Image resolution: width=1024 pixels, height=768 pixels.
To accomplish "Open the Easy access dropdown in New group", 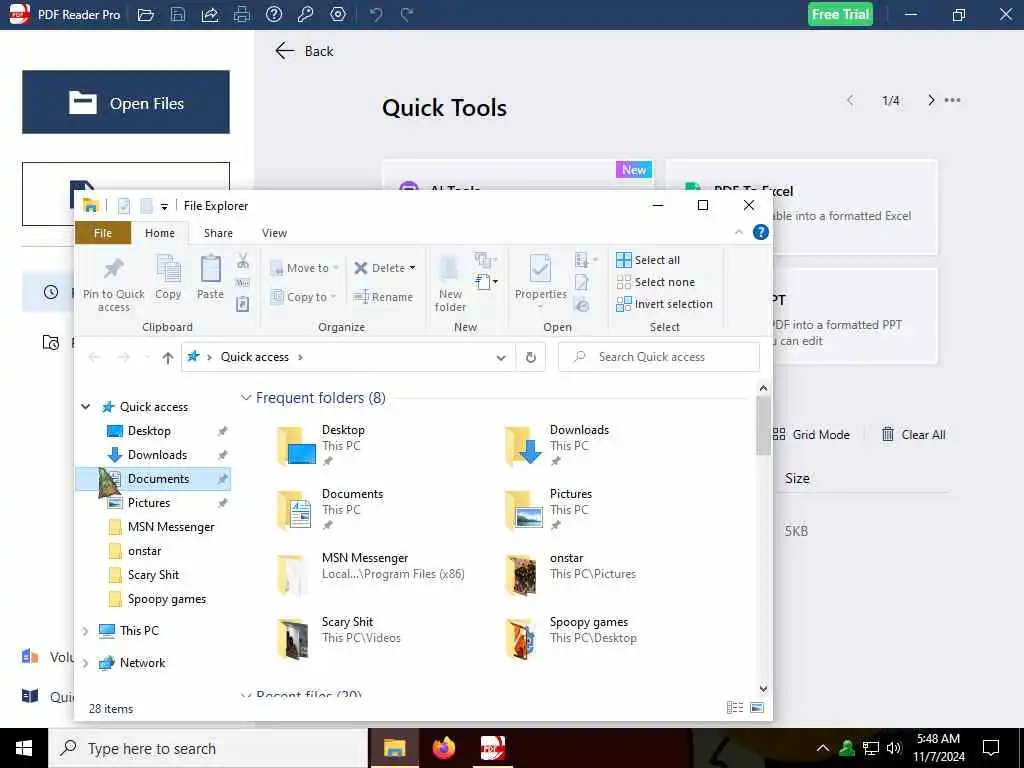I will coord(486,282).
